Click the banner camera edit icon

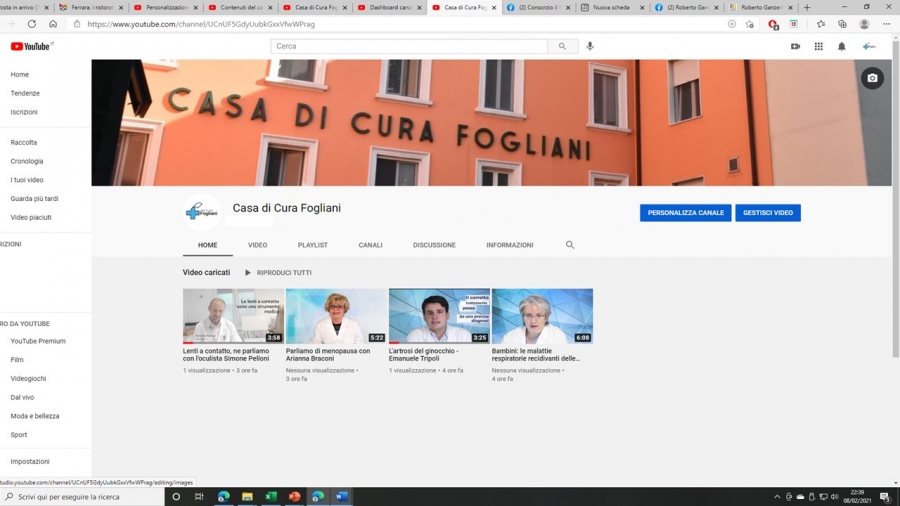tap(872, 78)
